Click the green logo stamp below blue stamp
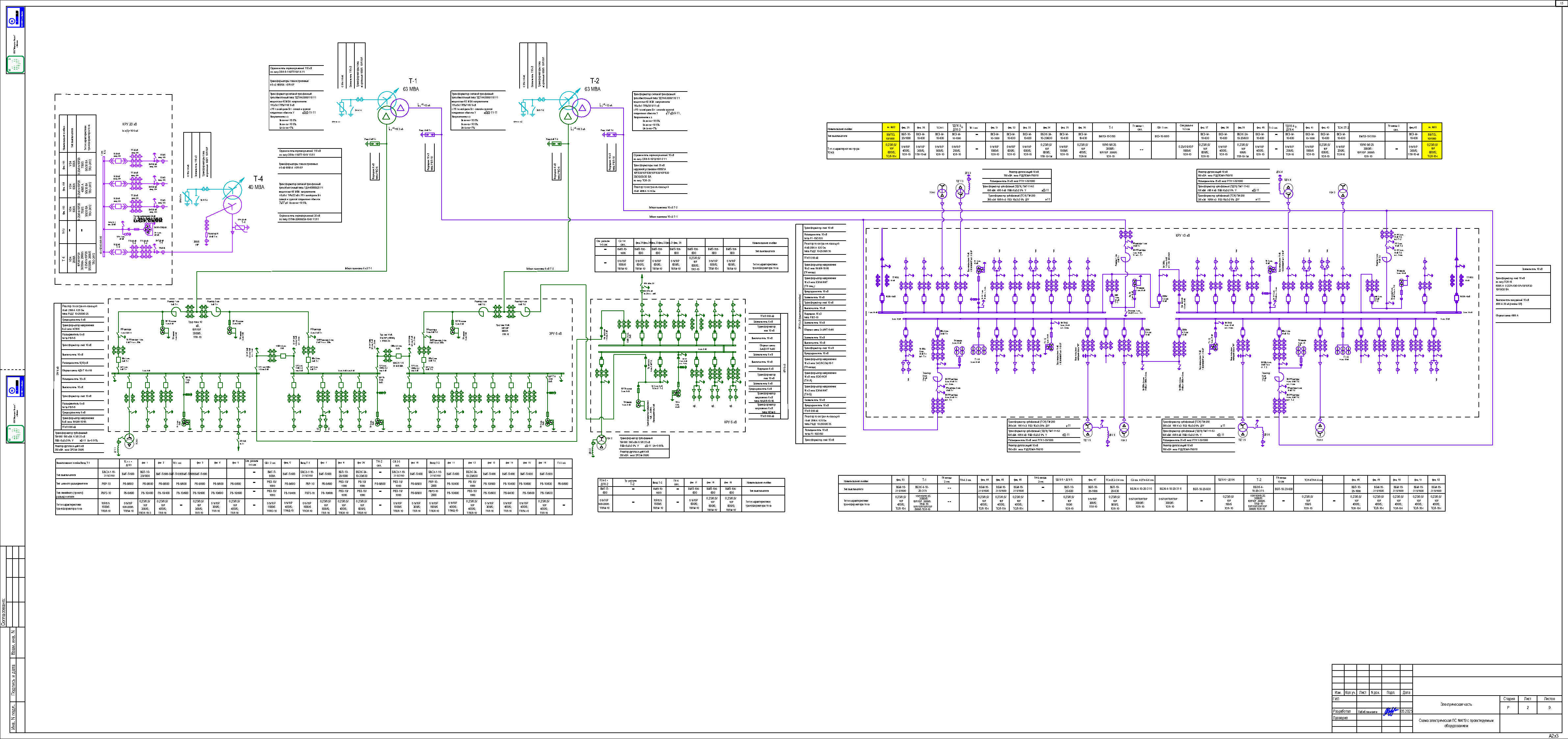Viewport: 1568px width, 739px height. coord(16,64)
